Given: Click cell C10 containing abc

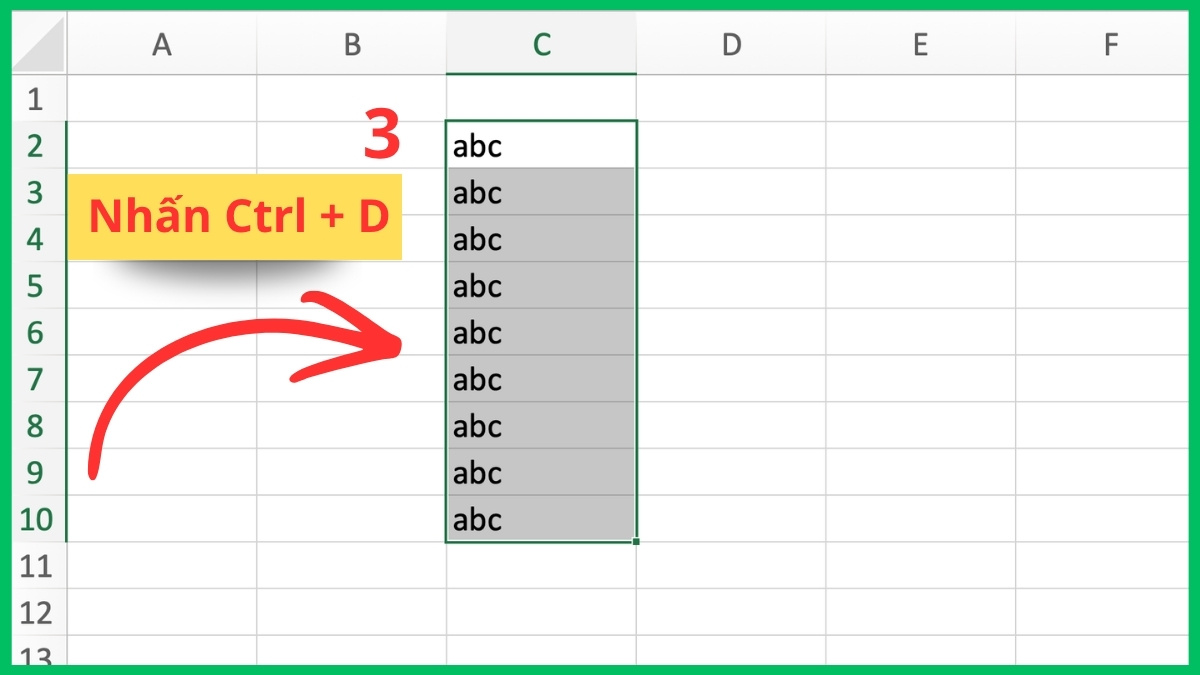Looking at the screenshot, I should pos(541,519).
